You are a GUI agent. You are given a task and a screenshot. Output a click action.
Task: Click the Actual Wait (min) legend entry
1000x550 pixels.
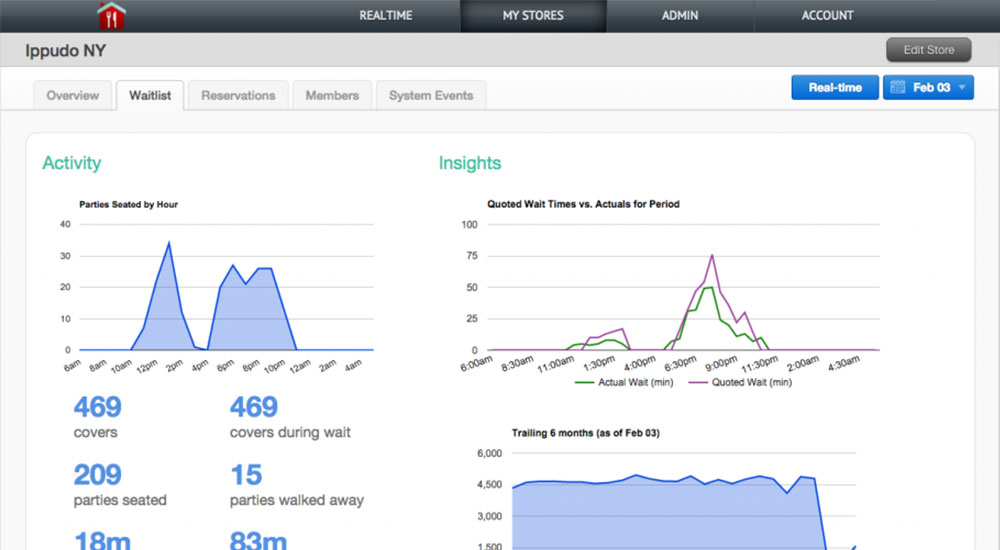[624, 382]
